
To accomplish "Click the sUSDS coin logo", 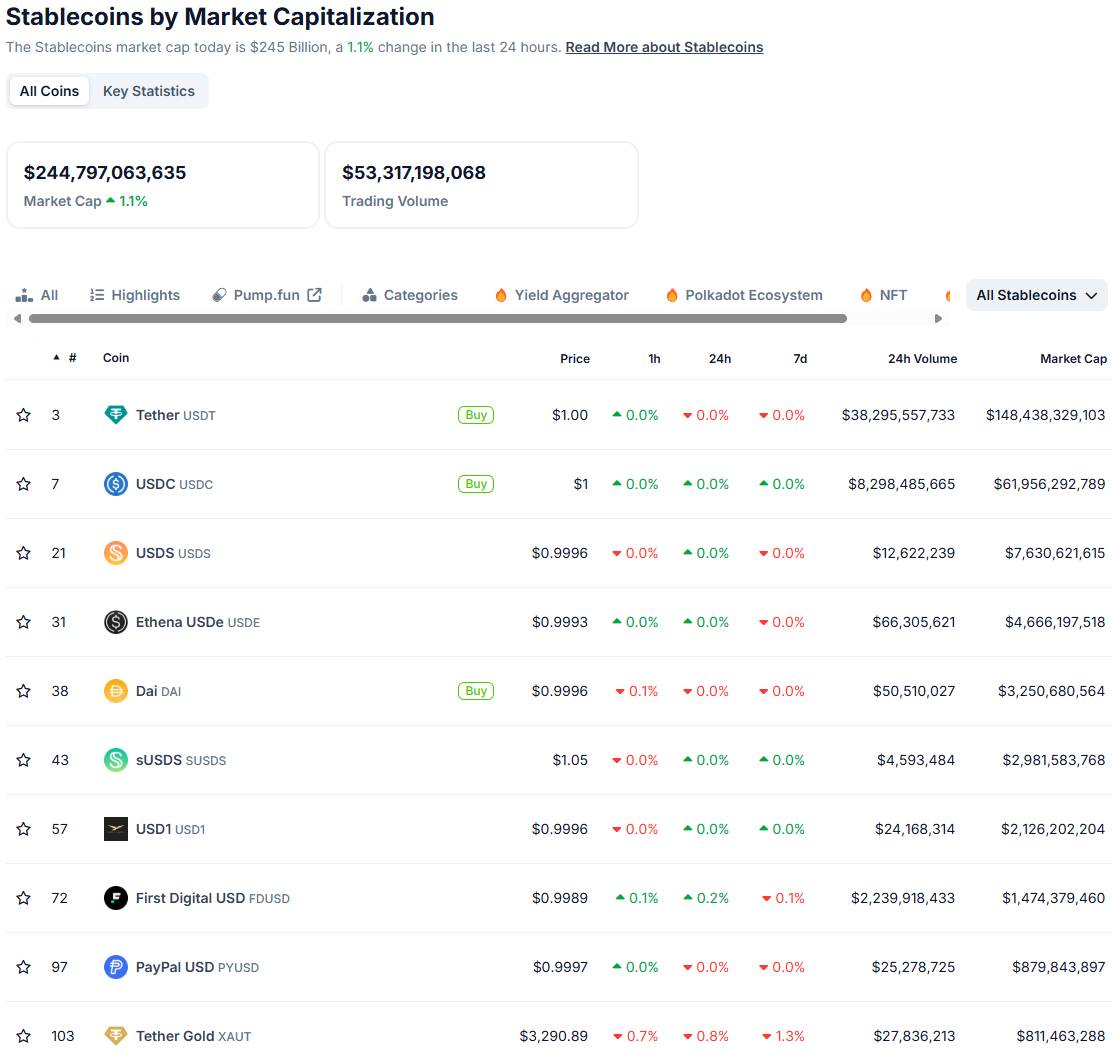I will point(116,759).
